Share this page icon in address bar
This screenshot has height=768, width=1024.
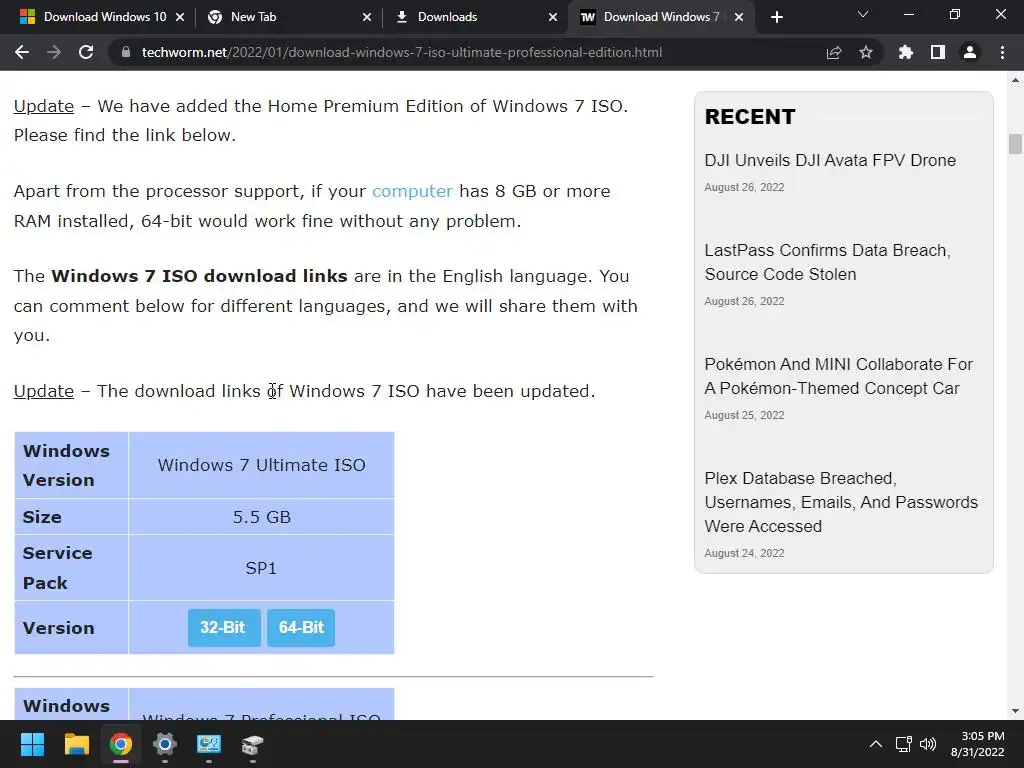[834, 52]
